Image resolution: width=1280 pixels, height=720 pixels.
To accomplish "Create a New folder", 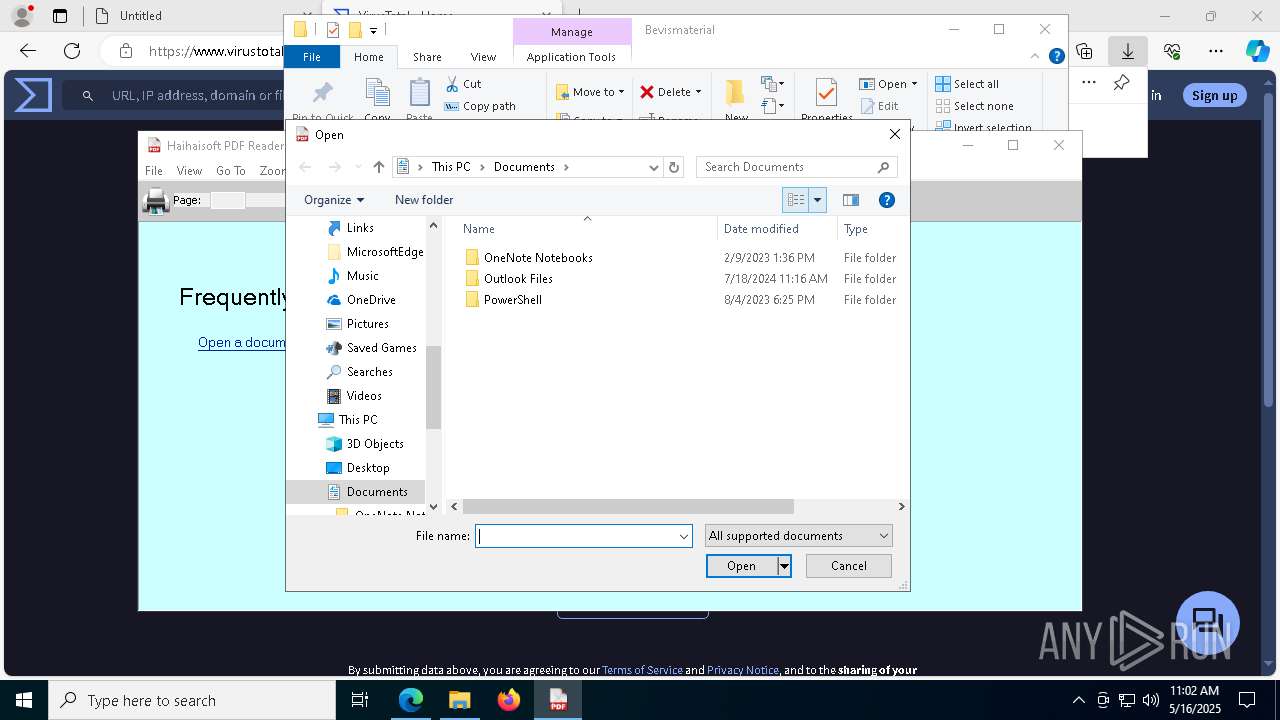I will pyautogui.click(x=424, y=200).
